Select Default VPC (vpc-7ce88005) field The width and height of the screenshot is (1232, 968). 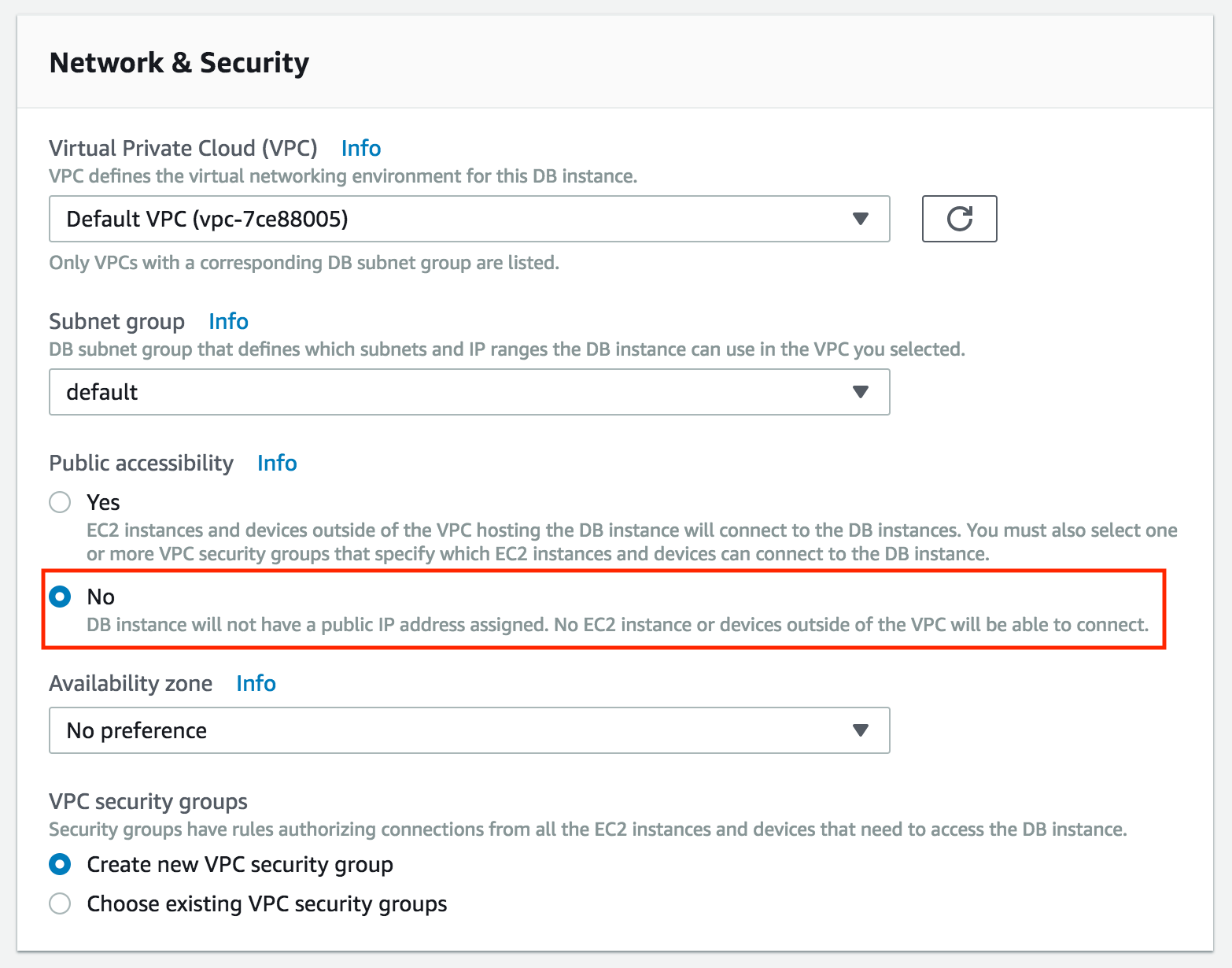(x=393, y=219)
